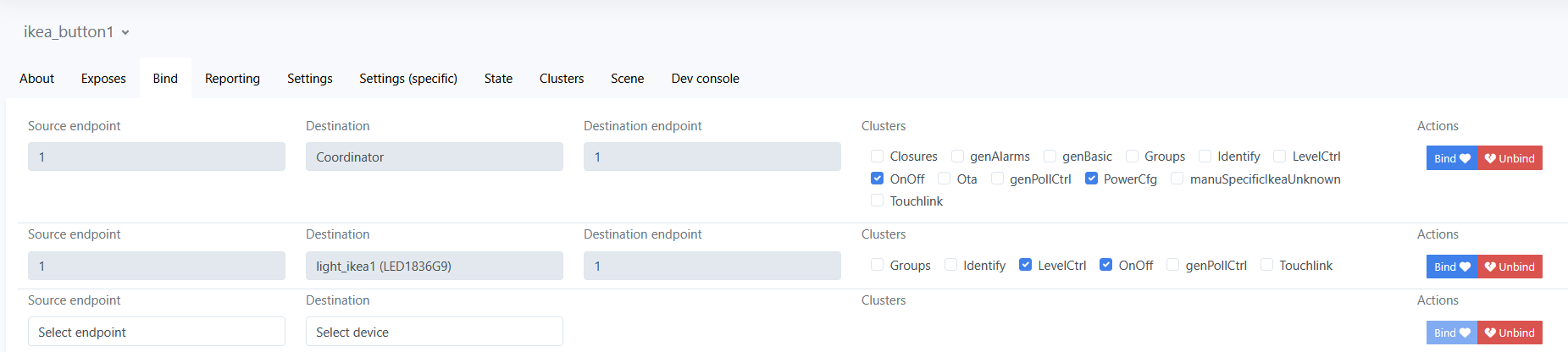The height and width of the screenshot is (352, 1568).
Task: Uncheck PowerCfg cluster checkbox
Action: pyautogui.click(x=1091, y=179)
